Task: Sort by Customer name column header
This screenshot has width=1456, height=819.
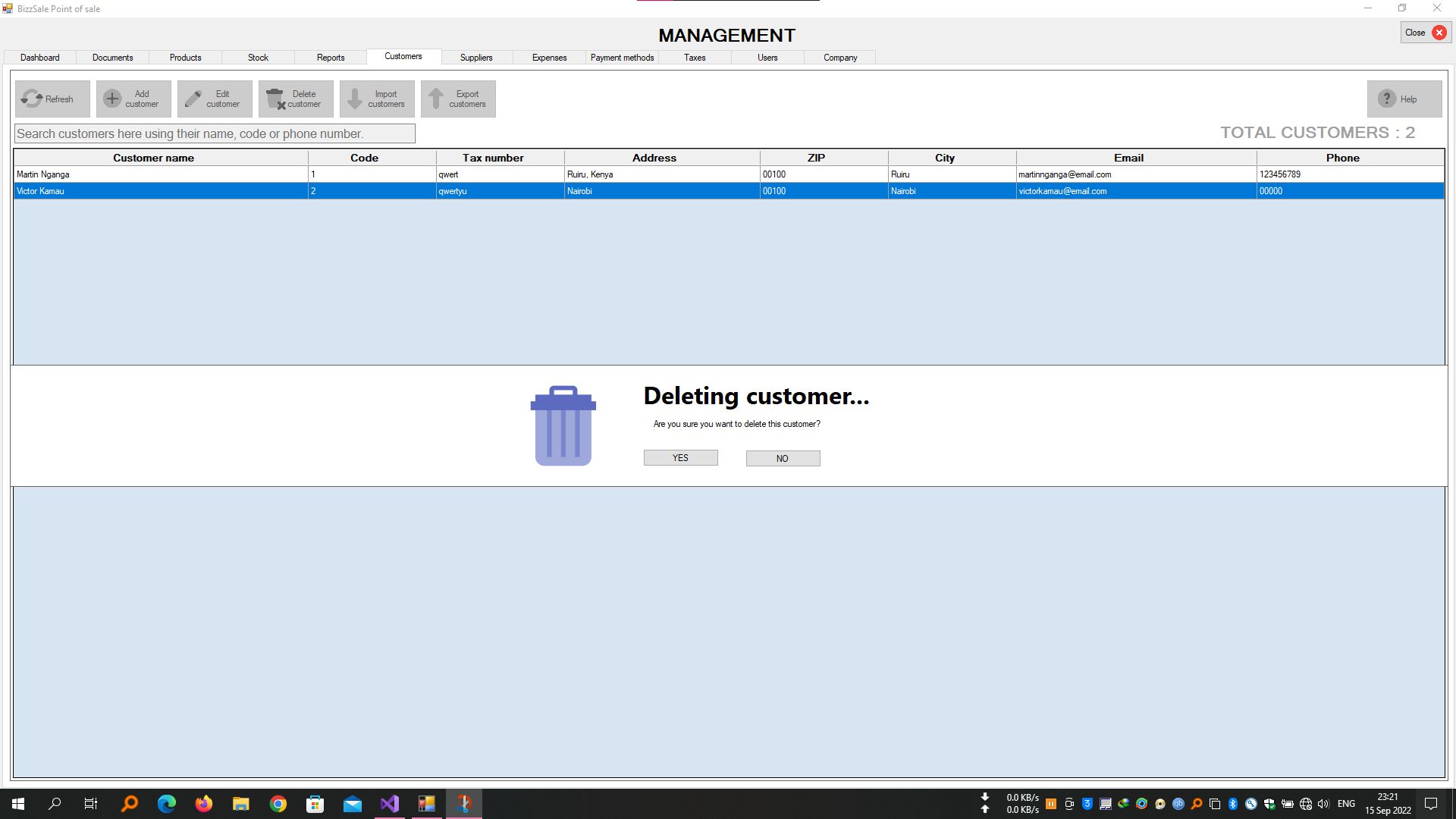Action: click(x=154, y=158)
